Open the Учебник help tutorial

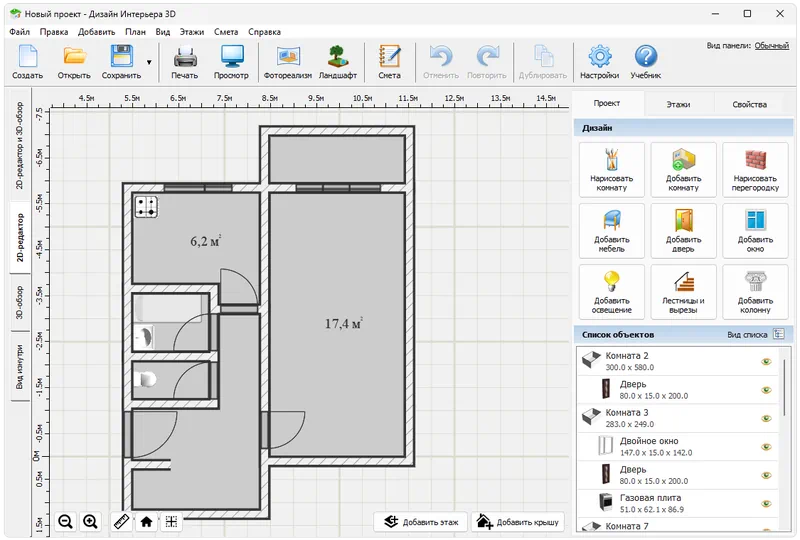(645, 62)
